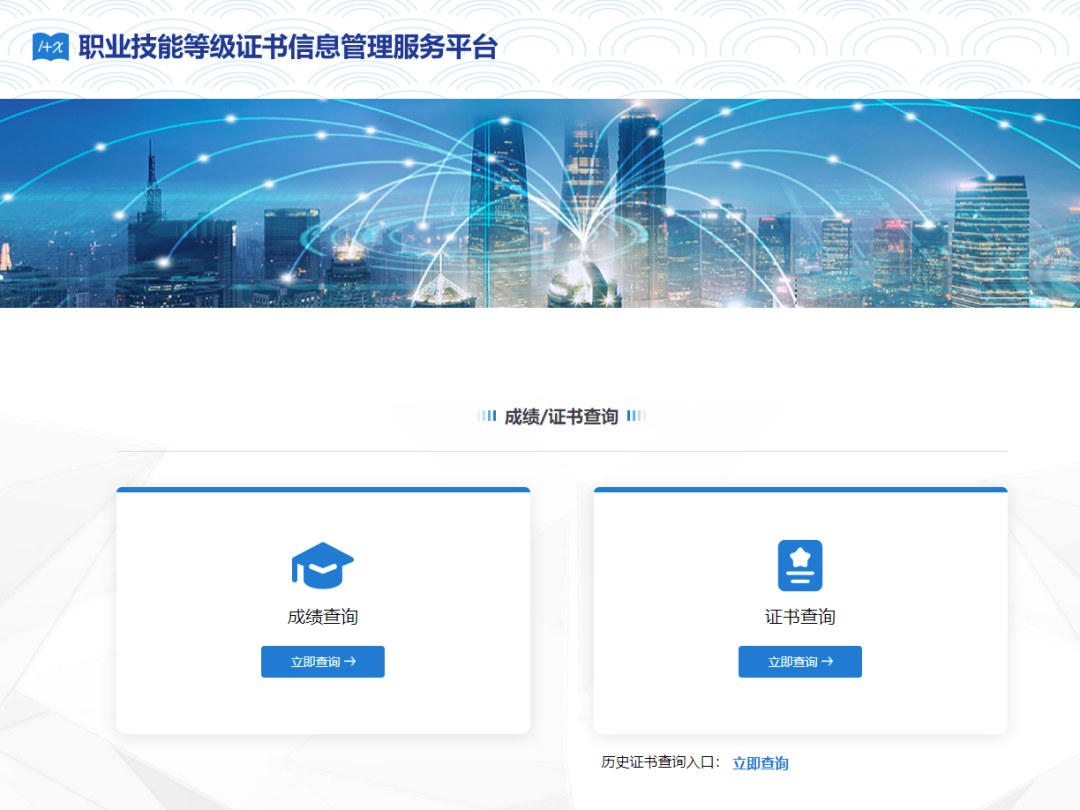The width and height of the screenshot is (1080, 810).
Task: Click the certificate badge icon for 证书查询
Action: pyautogui.click(x=800, y=565)
